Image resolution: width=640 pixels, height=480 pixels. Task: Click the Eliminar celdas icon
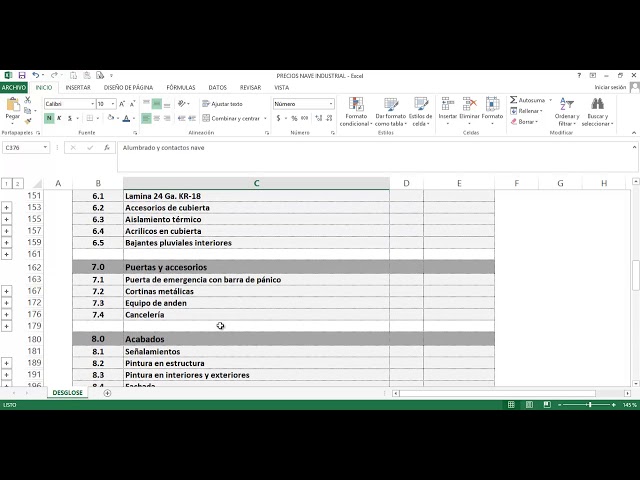[470, 104]
